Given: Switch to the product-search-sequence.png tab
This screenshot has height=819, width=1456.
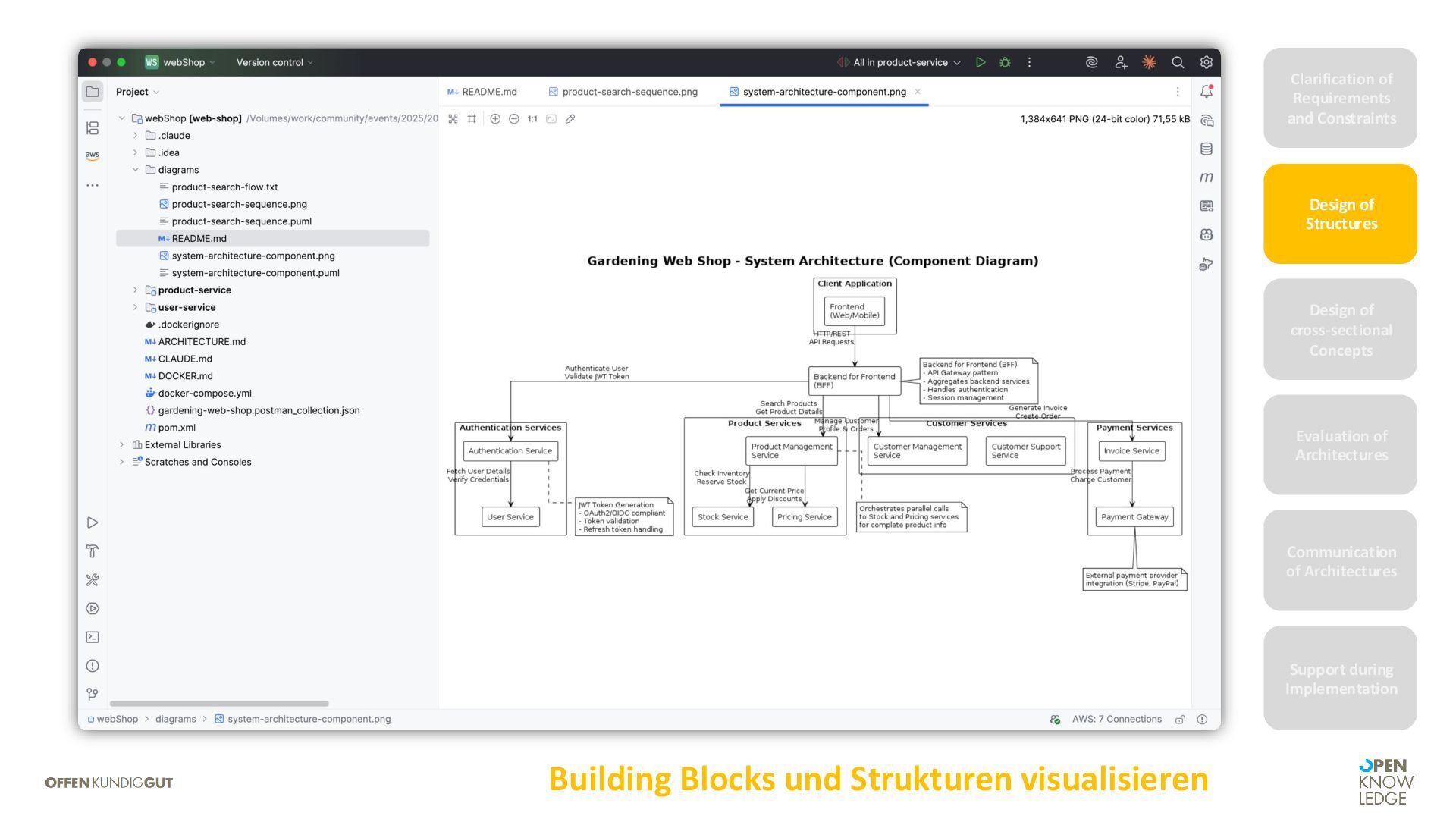Looking at the screenshot, I should tap(623, 92).
